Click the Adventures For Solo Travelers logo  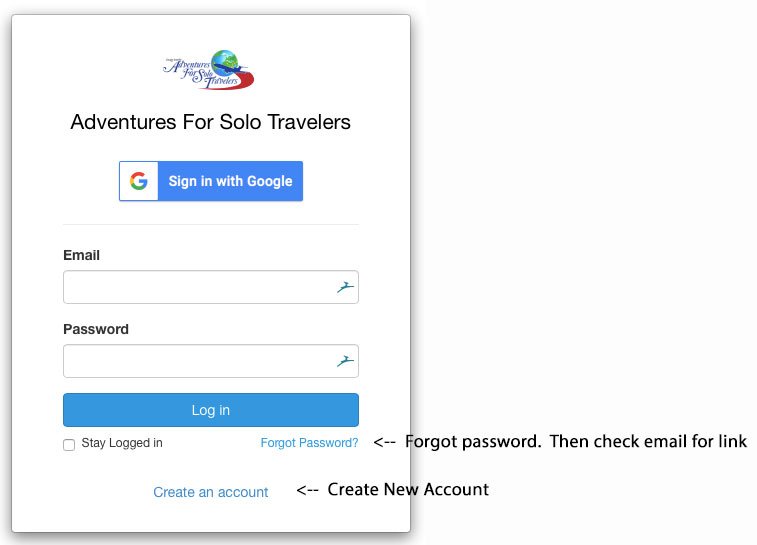(x=209, y=70)
